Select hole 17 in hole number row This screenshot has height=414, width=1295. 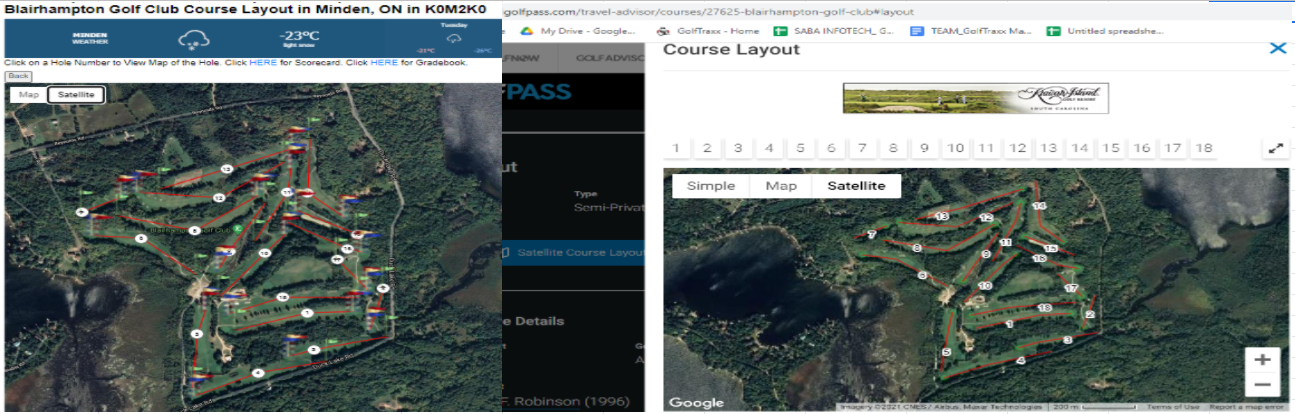[x=1172, y=148]
